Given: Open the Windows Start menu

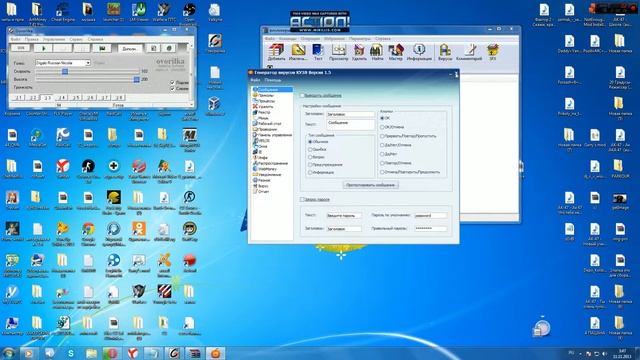Looking at the screenshot, I should coord(8,353).
